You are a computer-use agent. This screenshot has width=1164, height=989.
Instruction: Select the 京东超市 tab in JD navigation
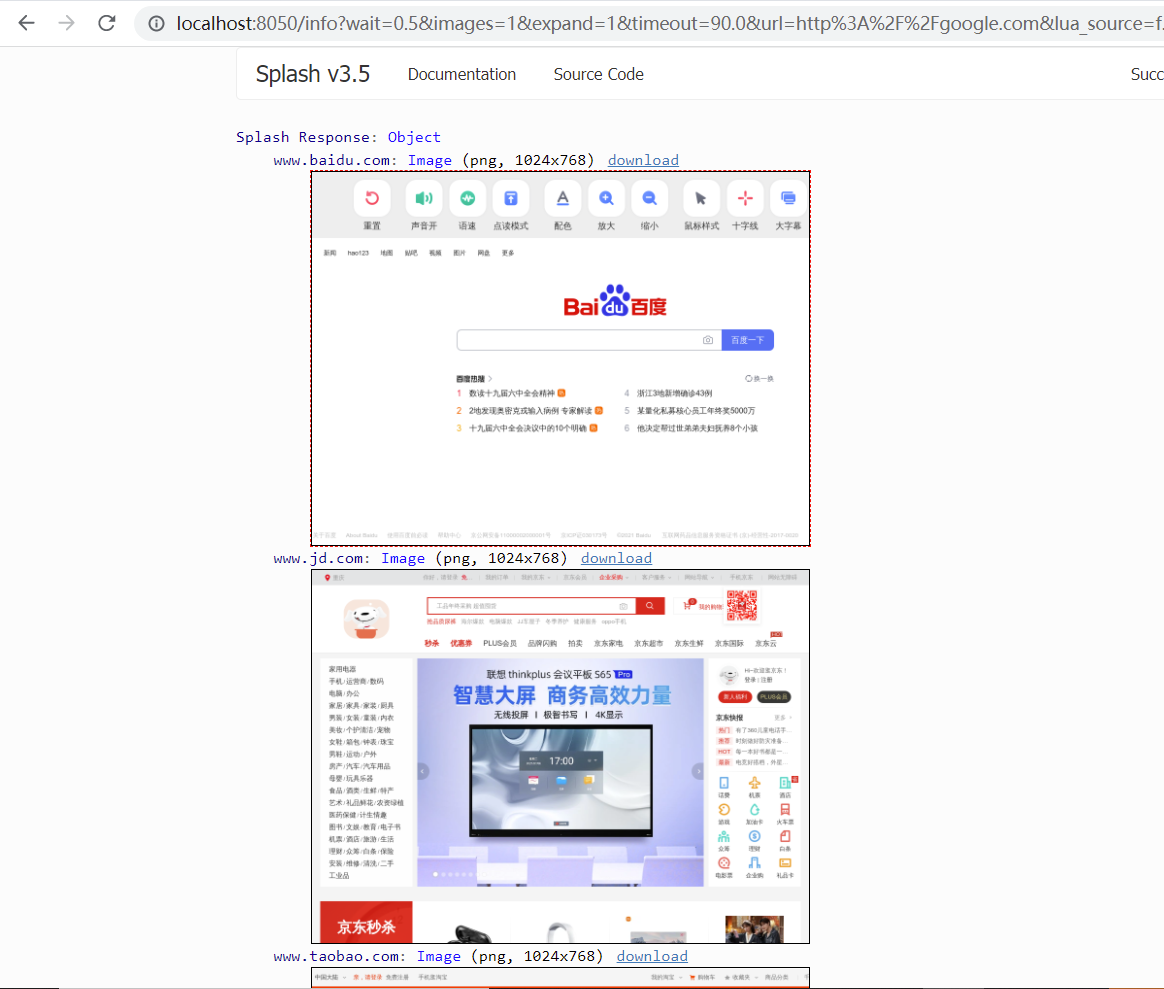648,644
